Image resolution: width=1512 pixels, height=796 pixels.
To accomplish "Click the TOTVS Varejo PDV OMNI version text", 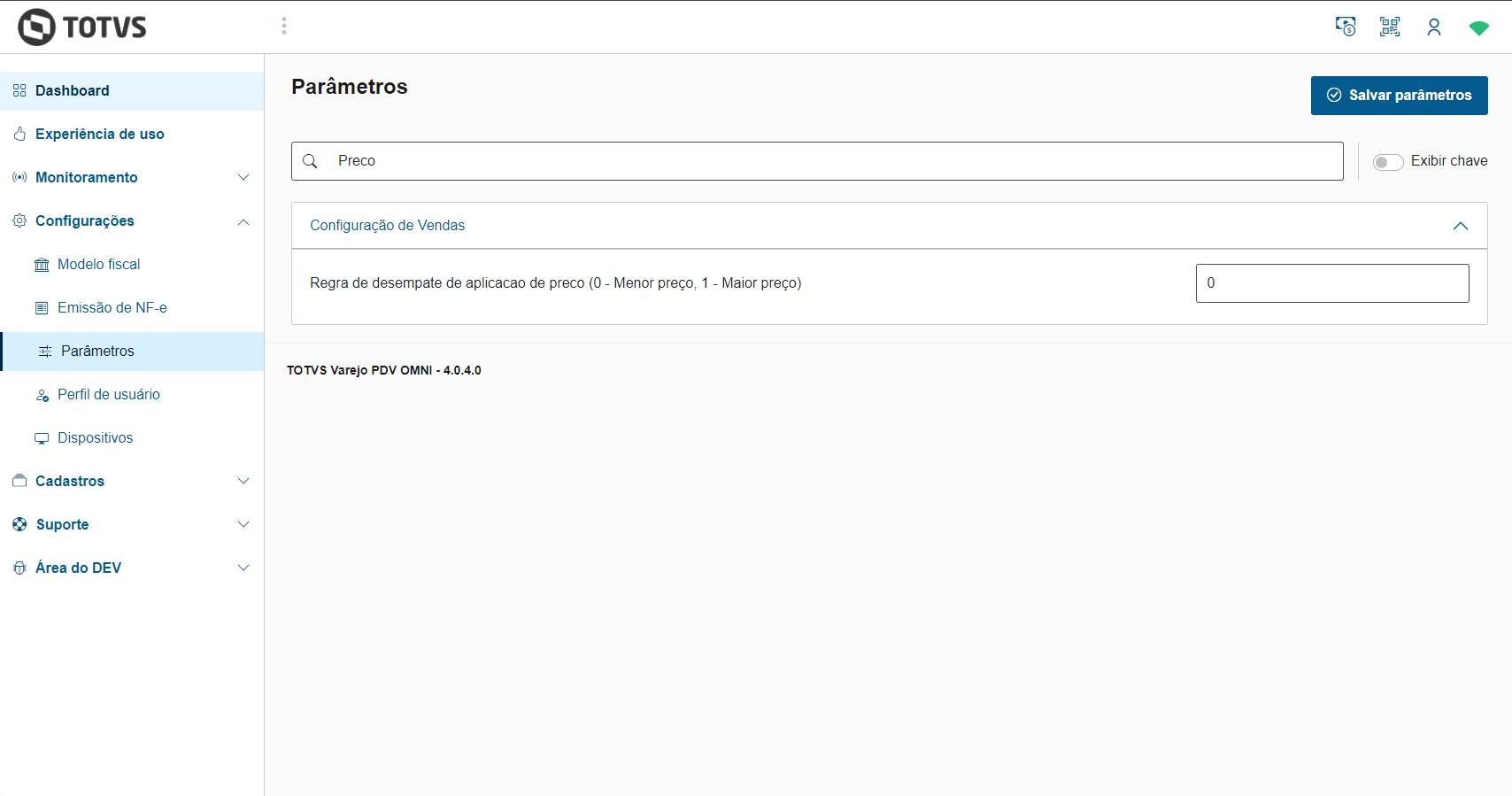I will coord(383,370).
